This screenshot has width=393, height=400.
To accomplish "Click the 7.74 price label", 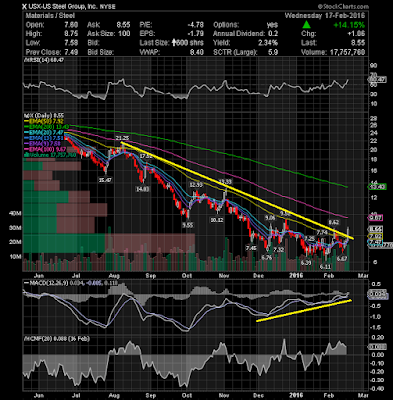I will pos(322,233).
